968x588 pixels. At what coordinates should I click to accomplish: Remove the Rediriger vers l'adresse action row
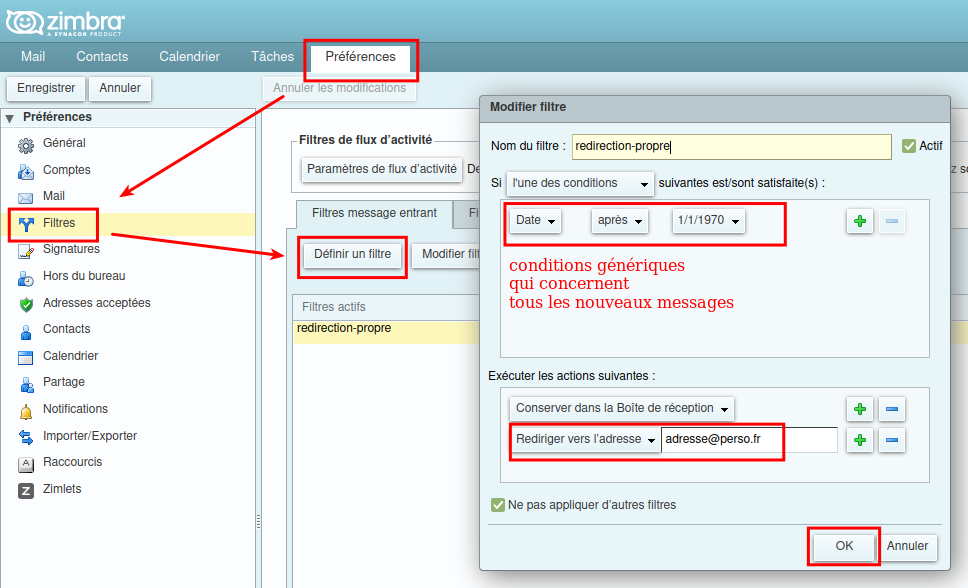[893, 440]
